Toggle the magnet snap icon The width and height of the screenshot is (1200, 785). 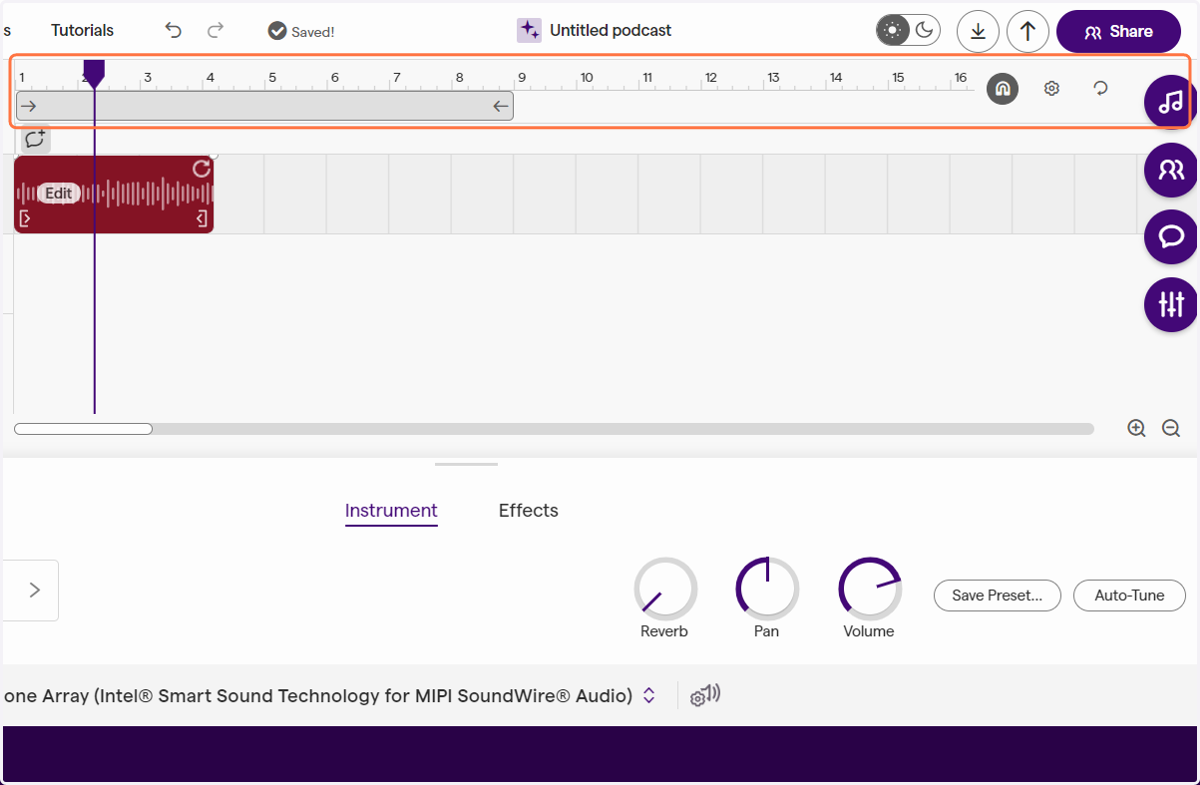pos(1002,89)
